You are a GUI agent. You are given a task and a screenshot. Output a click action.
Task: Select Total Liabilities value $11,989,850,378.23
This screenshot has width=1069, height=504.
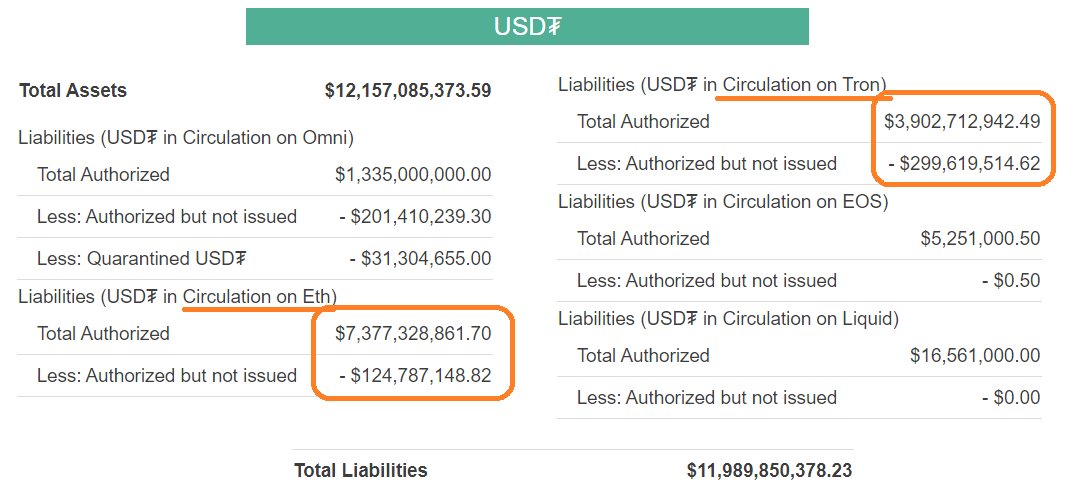click(769, 470)
